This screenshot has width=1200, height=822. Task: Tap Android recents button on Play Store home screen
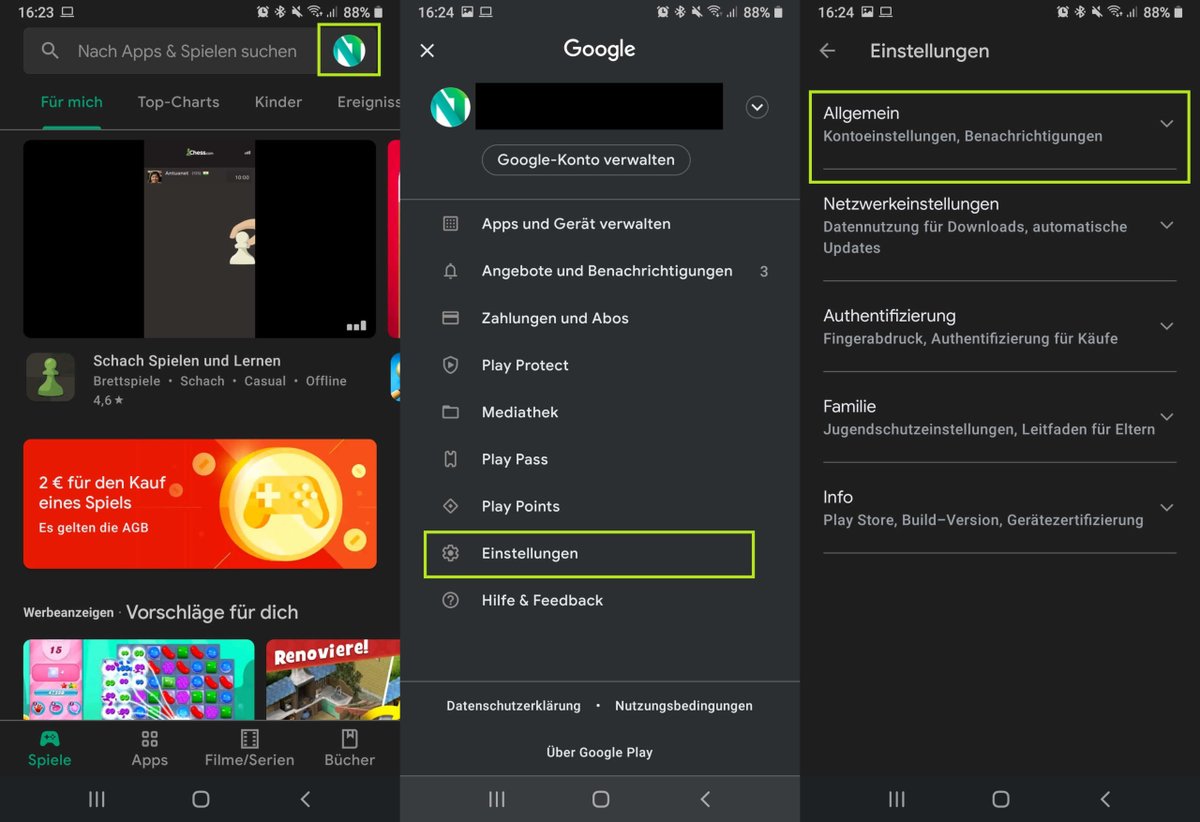pos(97,799)
